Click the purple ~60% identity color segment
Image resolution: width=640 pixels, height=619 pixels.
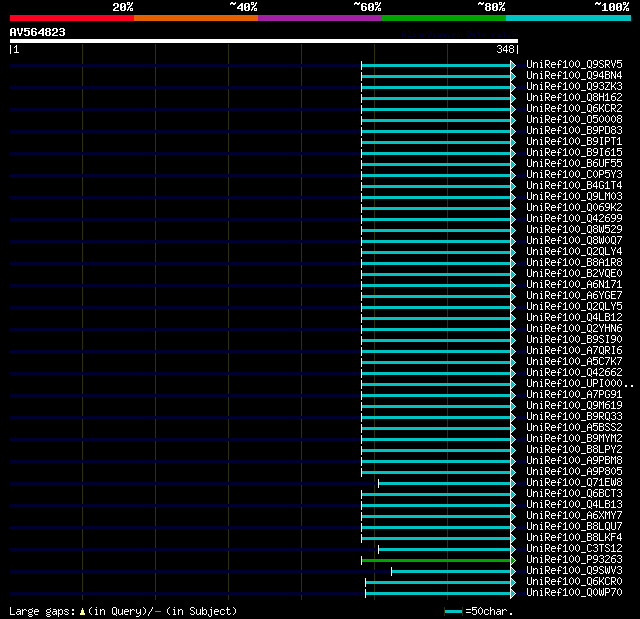[x=320, y=18]
